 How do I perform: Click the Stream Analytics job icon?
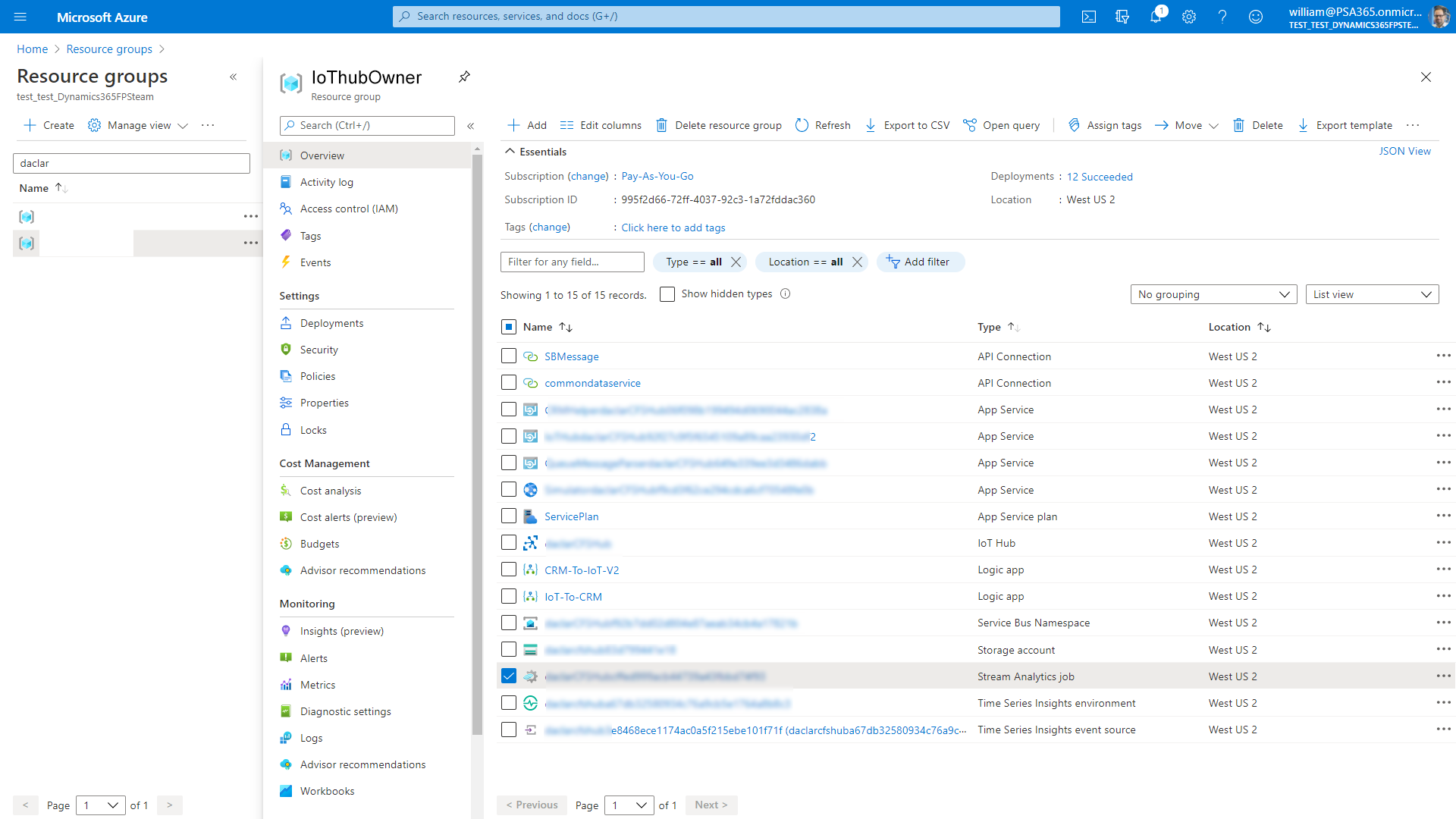point(531,676)
